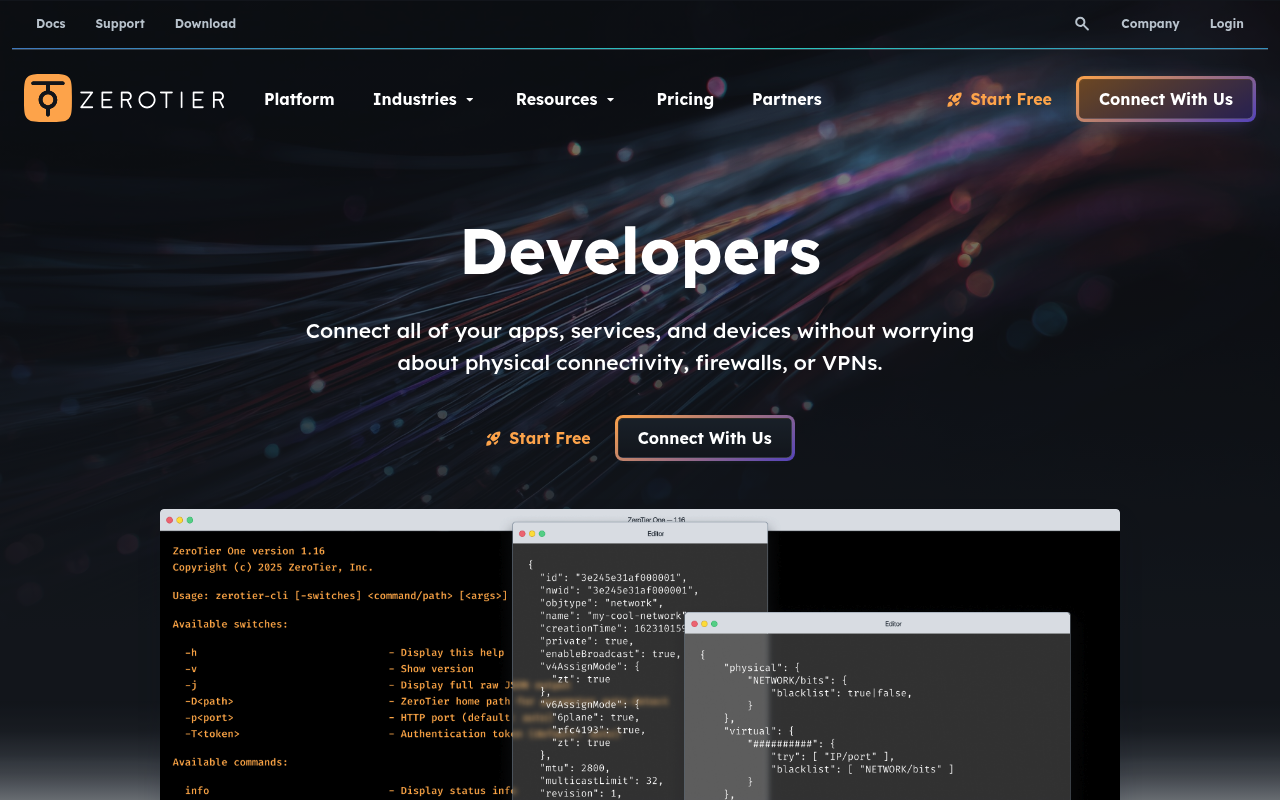Click the "multicastLimit": 32 line
The image size is (1280, 800).
pos(601,781)
